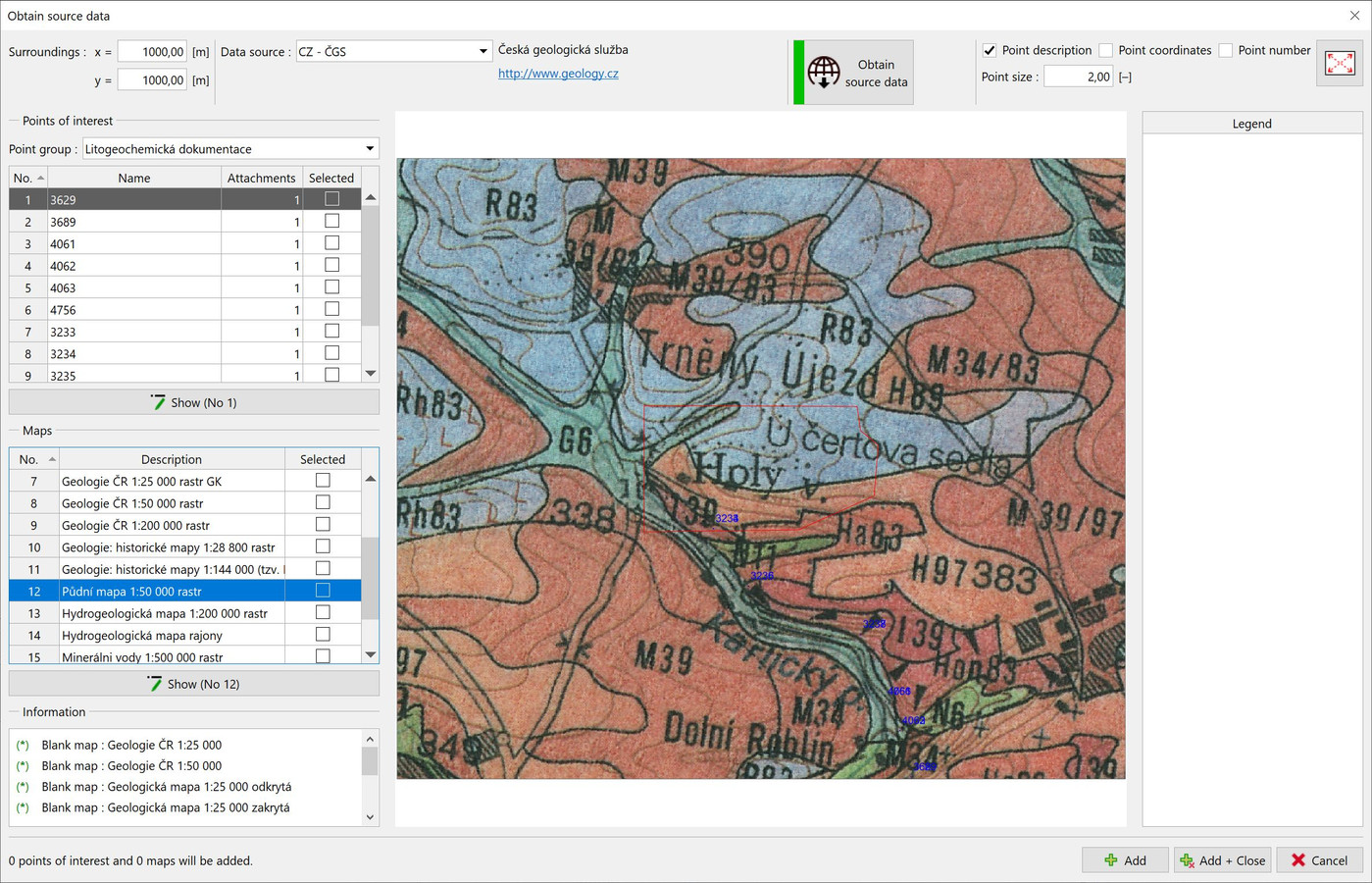Click the Add + Close icon
Image resolution: width=1372 pixels, height=883 pixels.
(1187, 860)
